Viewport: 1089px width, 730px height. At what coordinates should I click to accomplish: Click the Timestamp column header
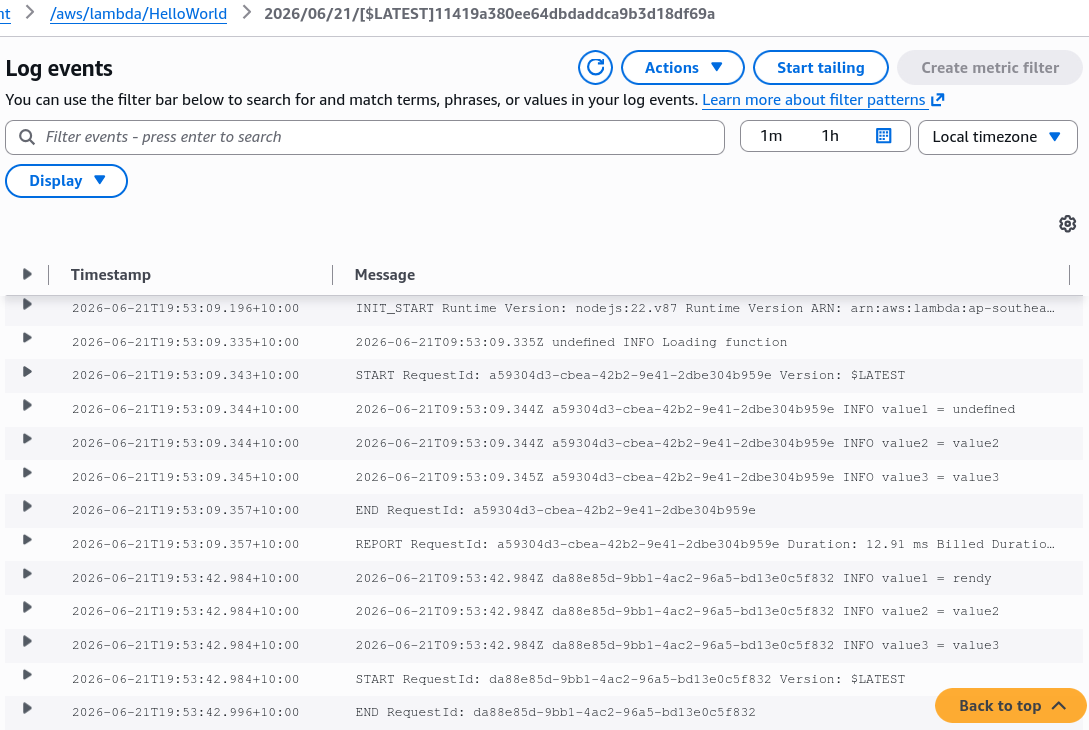pyautogui.click(x=110, y=274)
